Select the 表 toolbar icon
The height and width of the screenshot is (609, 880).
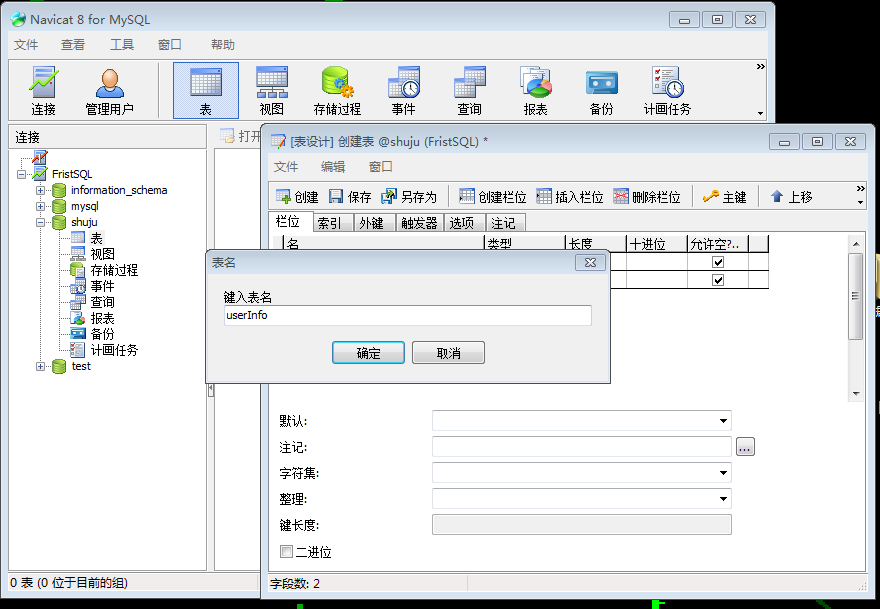(205, 88)
